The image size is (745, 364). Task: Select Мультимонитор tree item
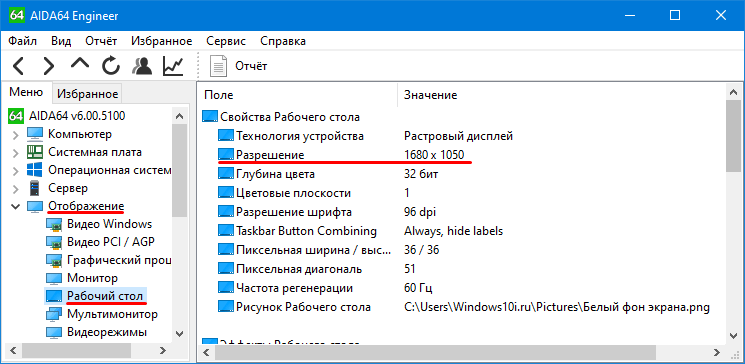pos(112,314)
